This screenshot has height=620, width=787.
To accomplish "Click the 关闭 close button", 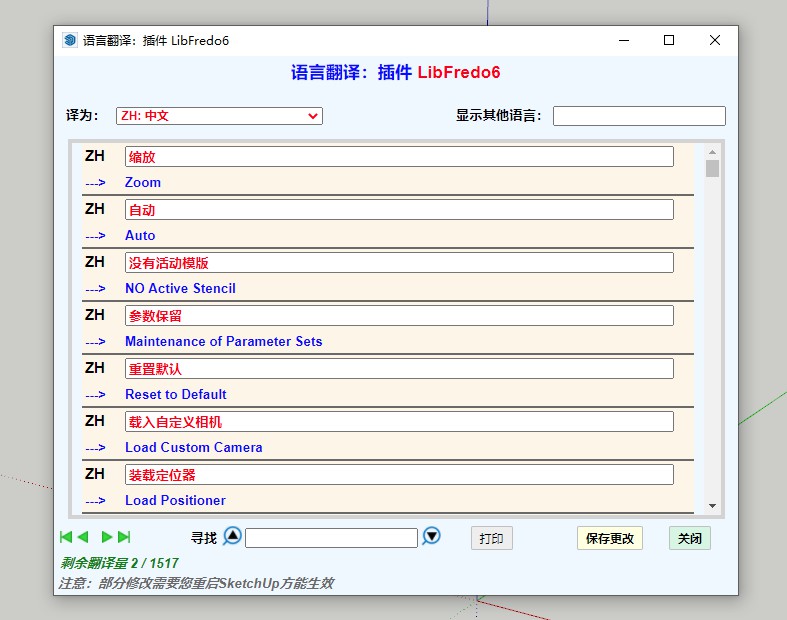I will click(689, 538).
